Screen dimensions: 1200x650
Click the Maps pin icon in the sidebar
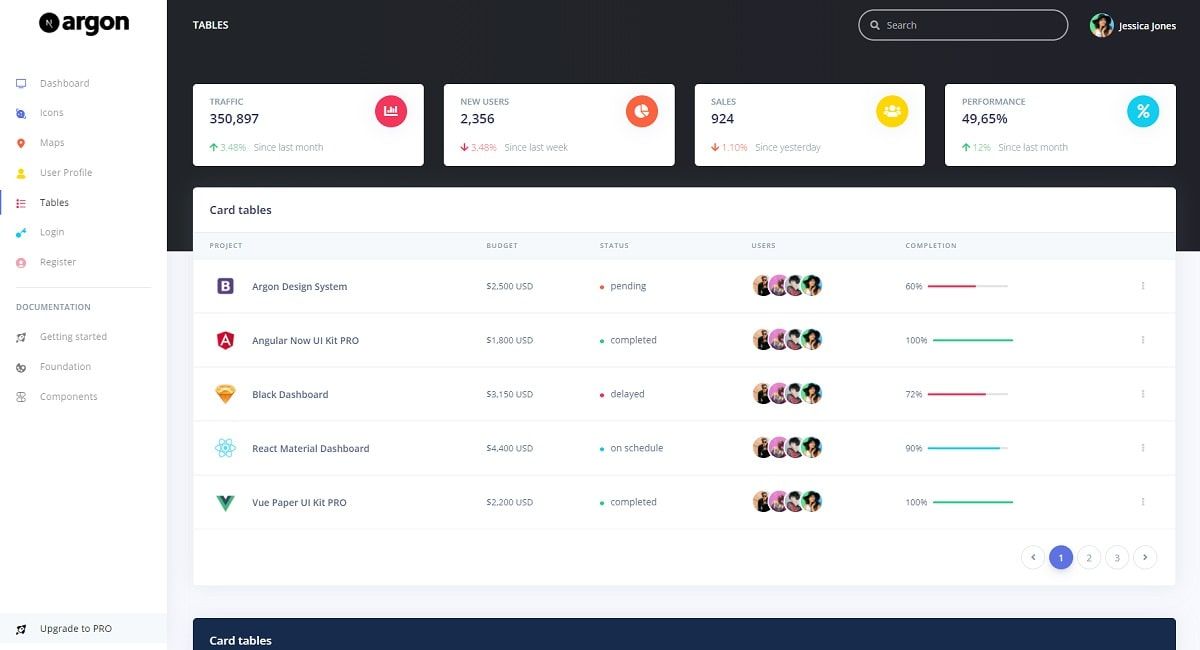point(21,142)
